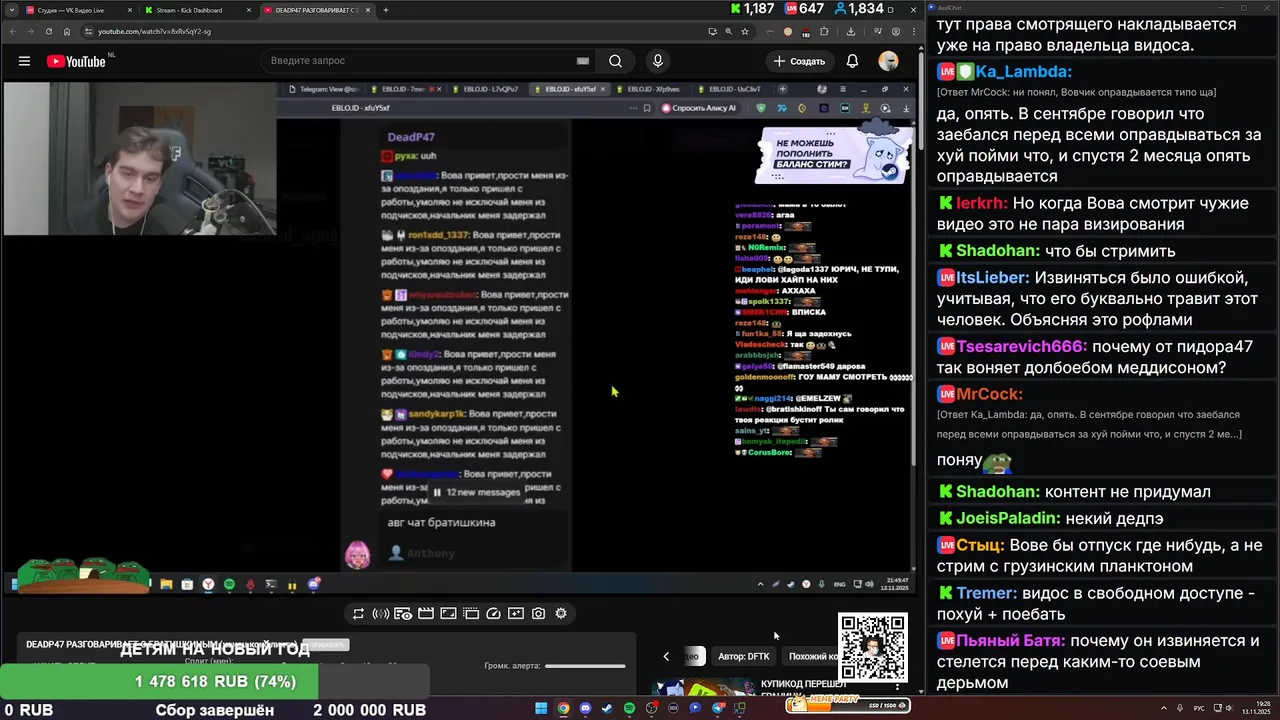Expand hidden system tray icons chevron
The width and height of the screenshot is (1280, 720).
click(x=1164, y=709)
